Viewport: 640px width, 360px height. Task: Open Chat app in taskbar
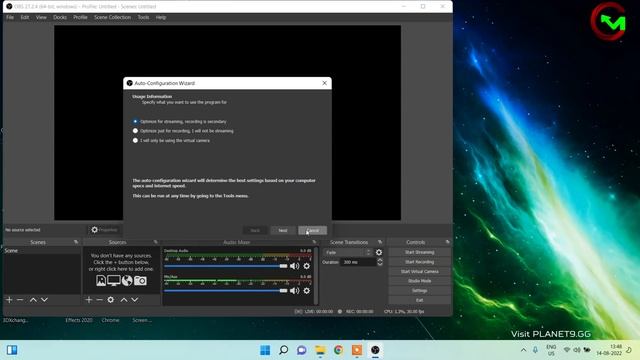coord(302,350)
